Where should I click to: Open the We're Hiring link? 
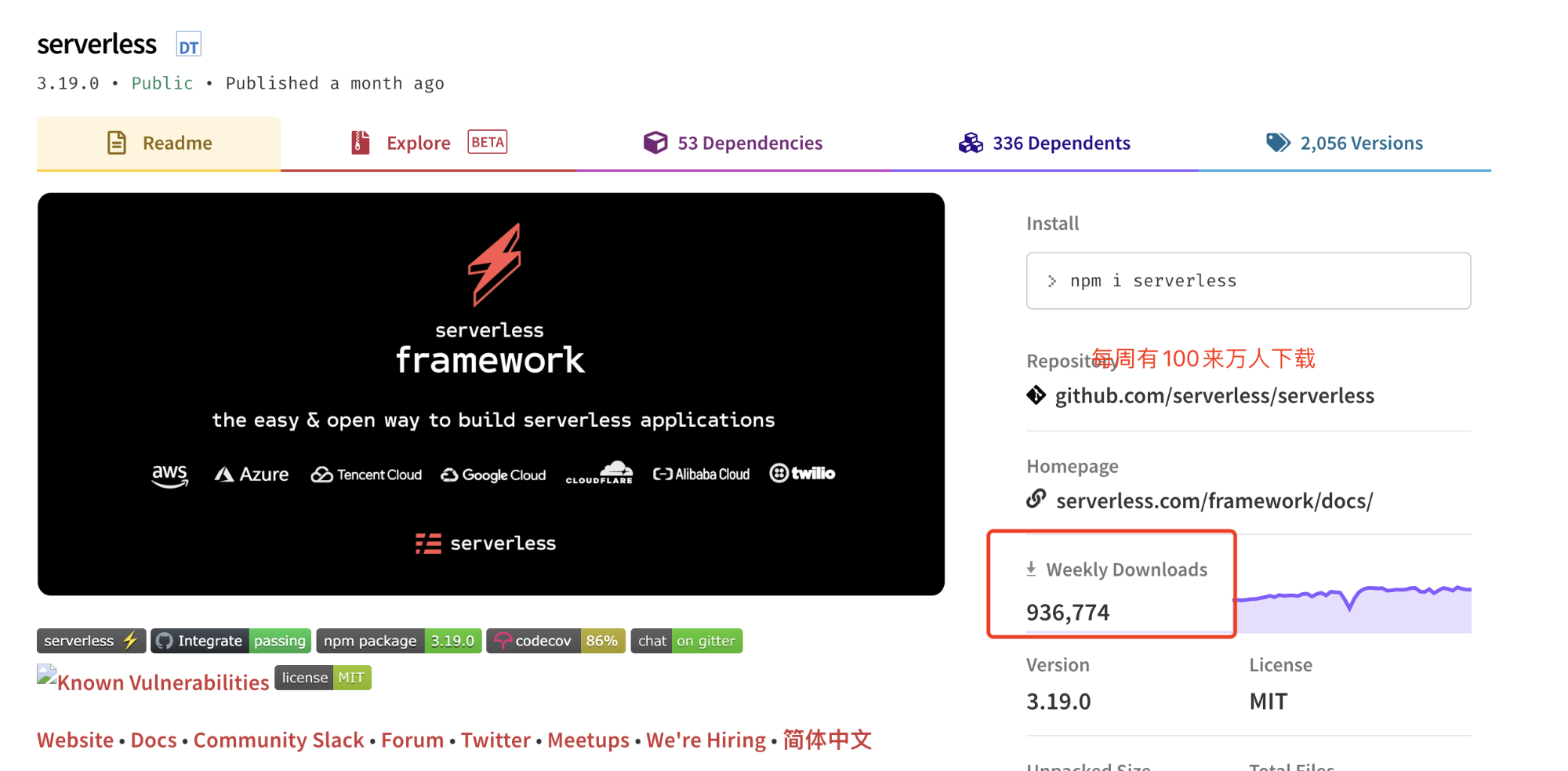click(x=706, y=740)
